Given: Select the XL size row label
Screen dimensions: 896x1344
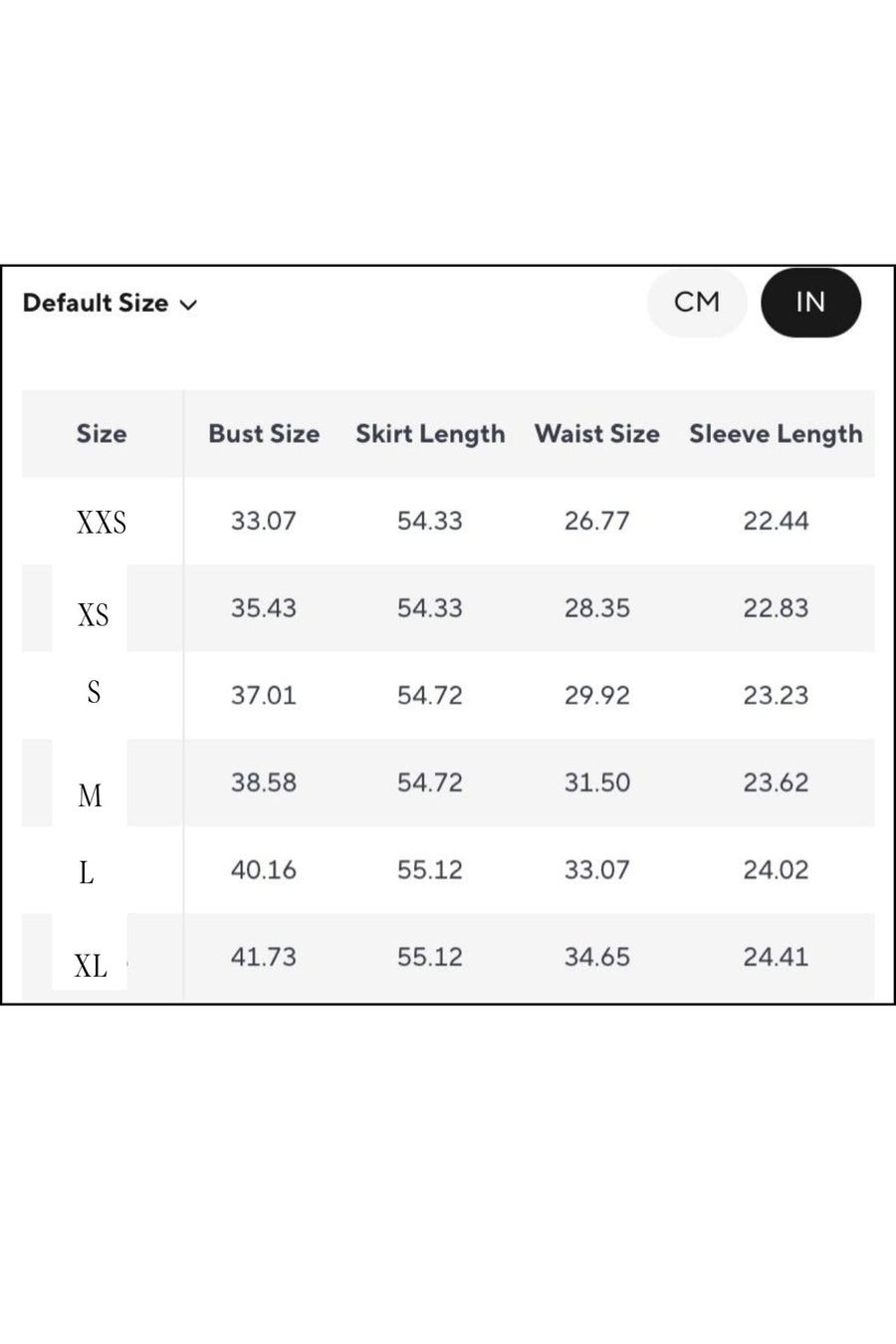Looking at the screenshot, I should click(91, 966).
